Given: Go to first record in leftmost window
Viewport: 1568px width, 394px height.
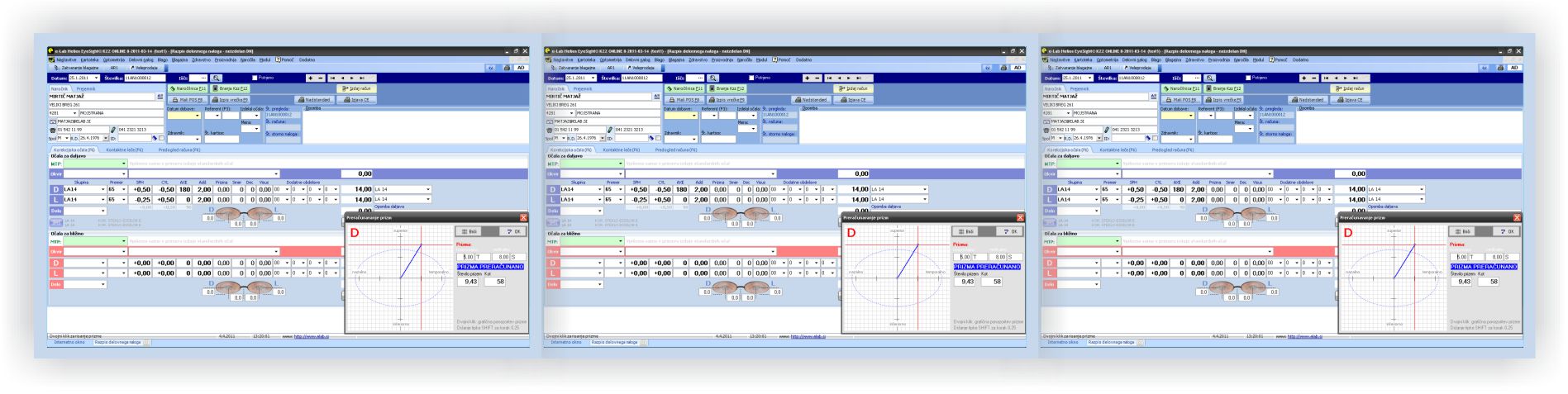Looking at the screenshot, I should 332,78.
